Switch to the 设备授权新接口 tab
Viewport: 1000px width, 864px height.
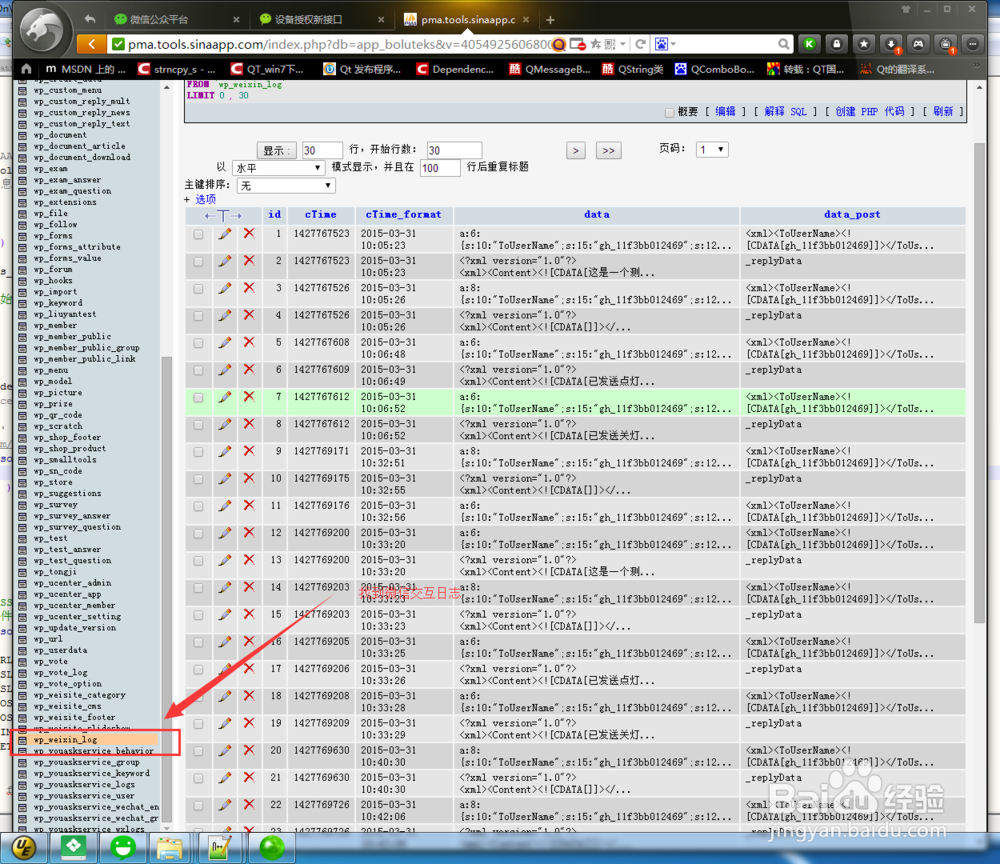tap(309, 19)
